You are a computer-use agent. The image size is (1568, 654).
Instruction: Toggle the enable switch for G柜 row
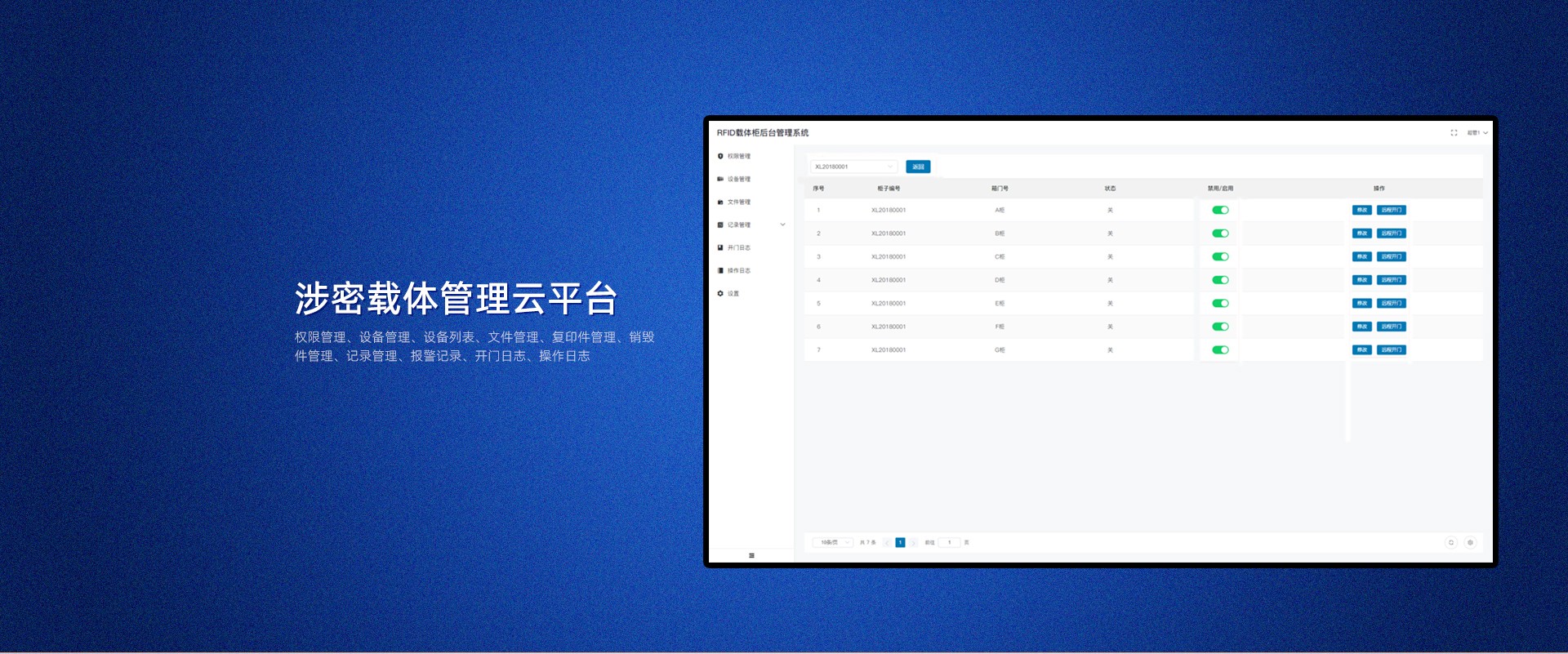[x=1220, y=349]
